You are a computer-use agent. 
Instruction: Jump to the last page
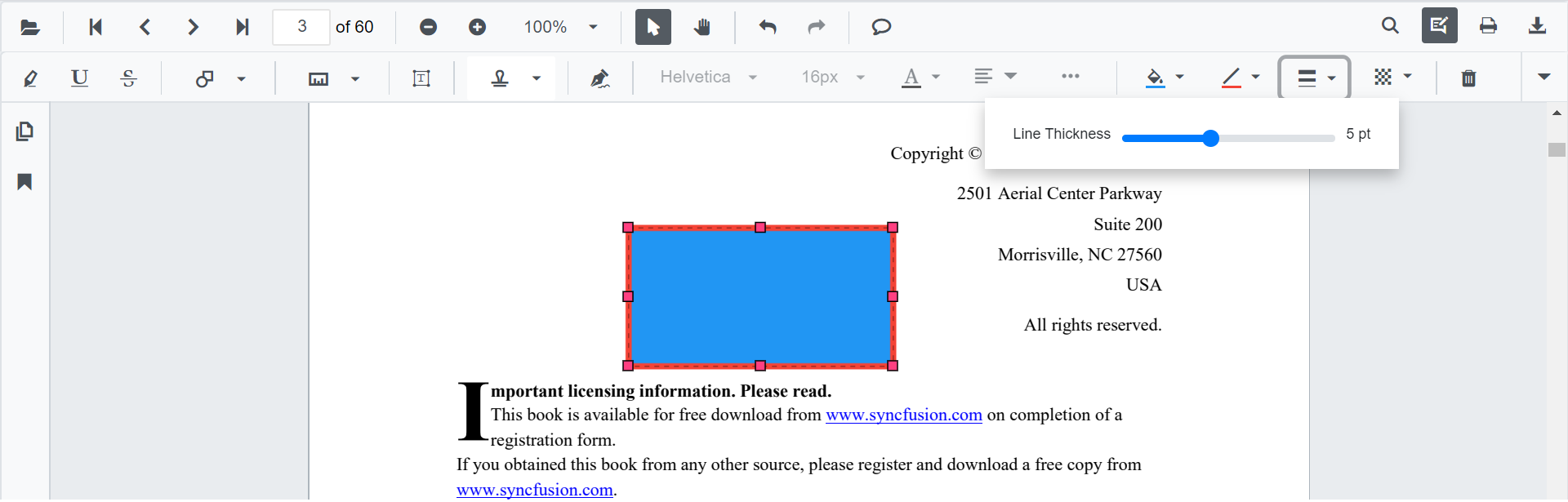[x=242, y=27]
